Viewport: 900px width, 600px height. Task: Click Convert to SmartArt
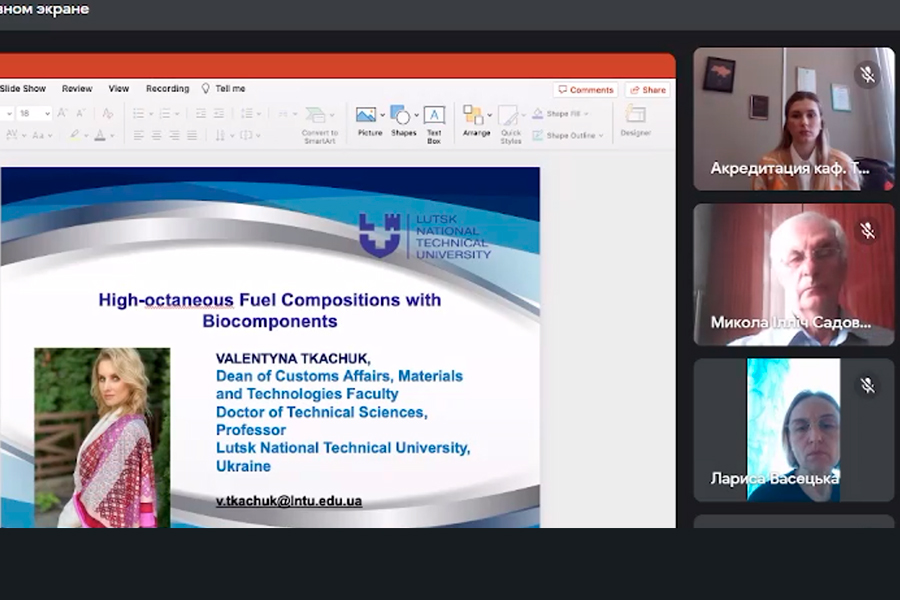[x=319, y=118]
